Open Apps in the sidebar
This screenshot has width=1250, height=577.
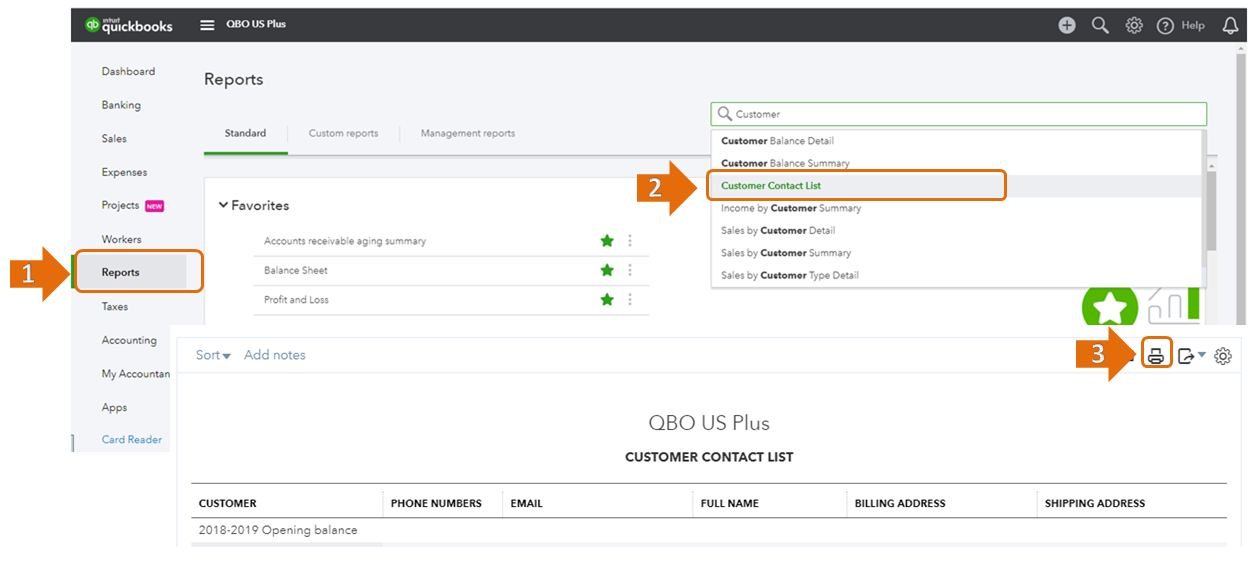point(114,407)
